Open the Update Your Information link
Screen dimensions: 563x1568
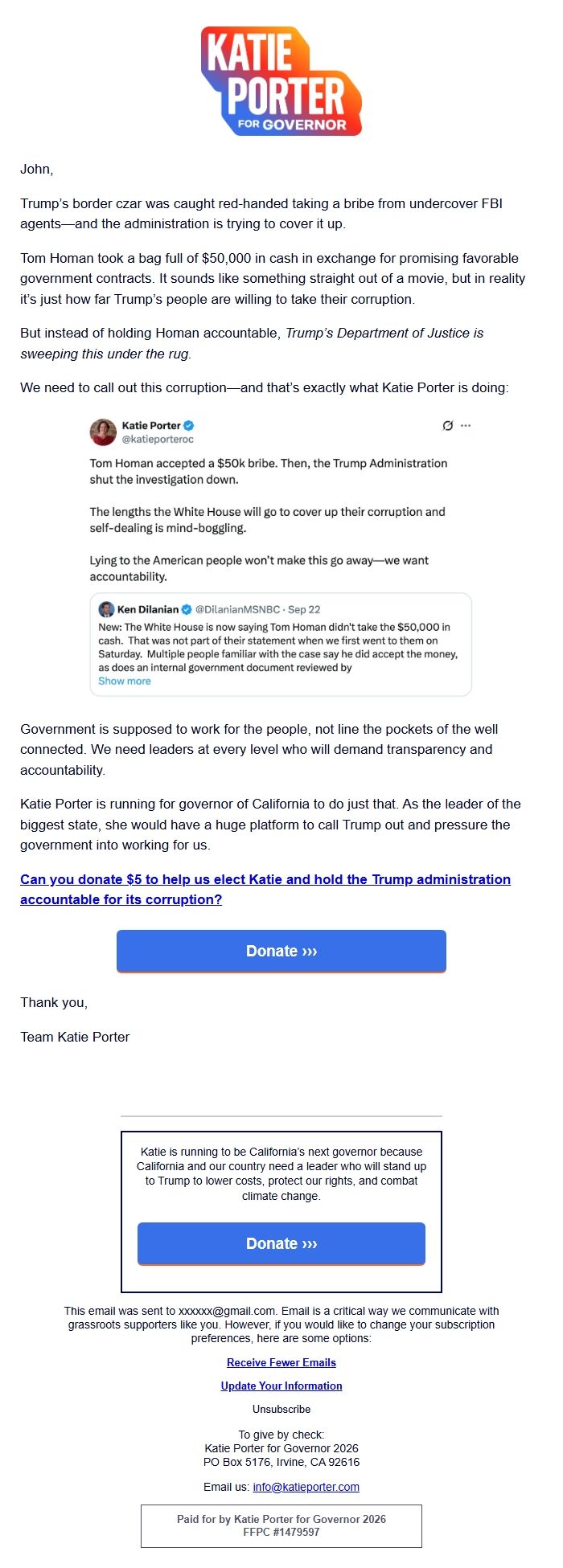(x=281, y=1386)
